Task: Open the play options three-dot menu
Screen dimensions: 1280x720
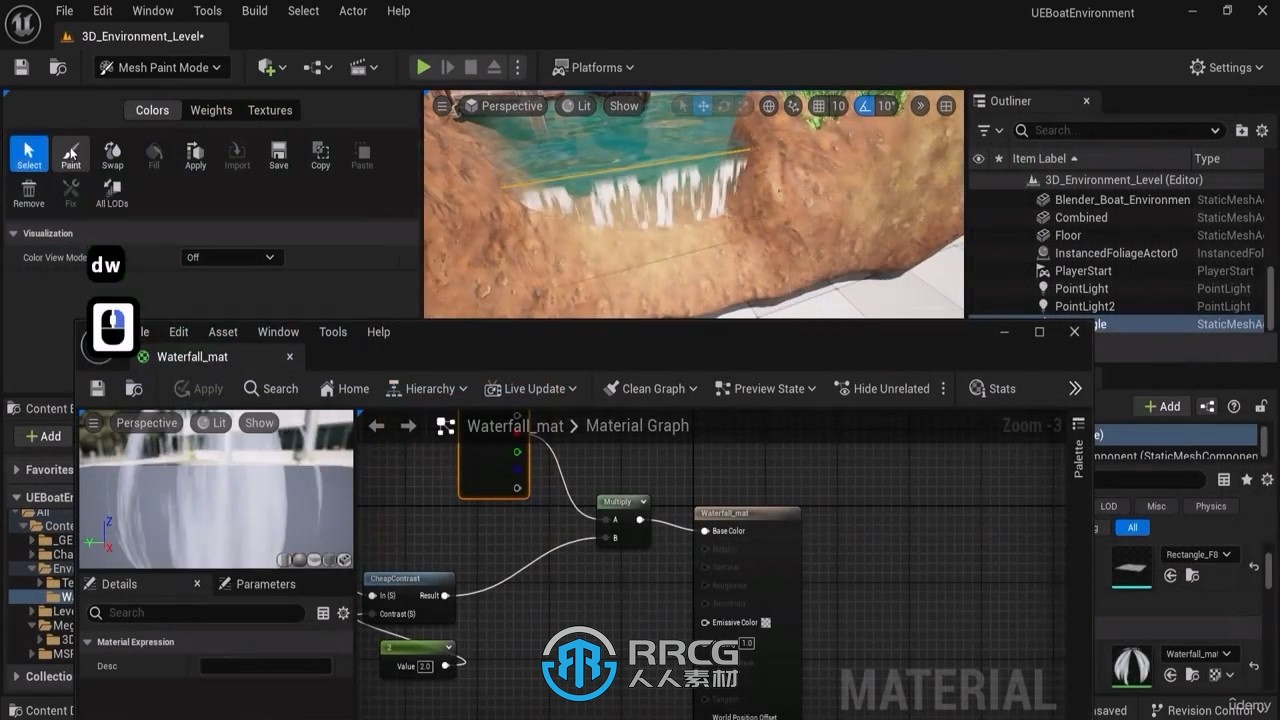Action: tap(517, 67)
